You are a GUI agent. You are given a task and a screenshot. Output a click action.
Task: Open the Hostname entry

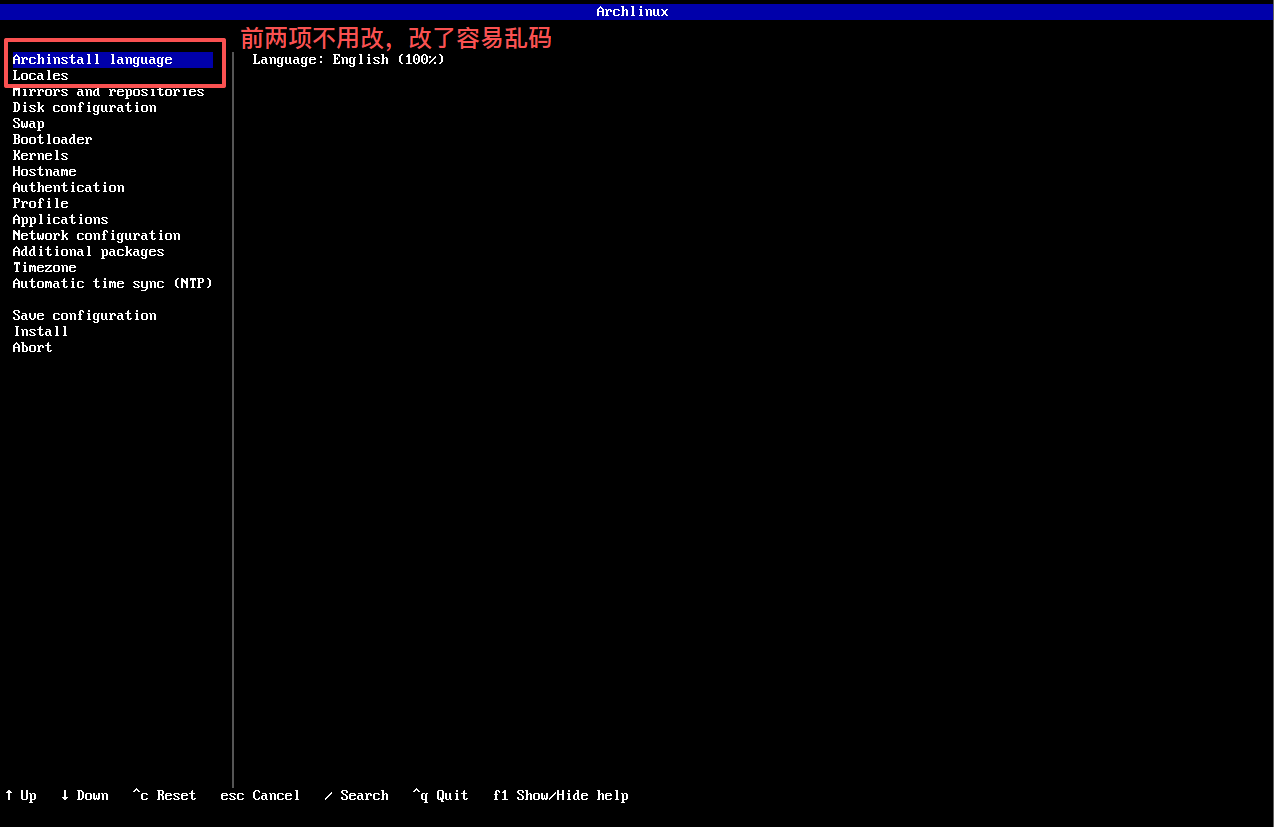pos(44,172)
